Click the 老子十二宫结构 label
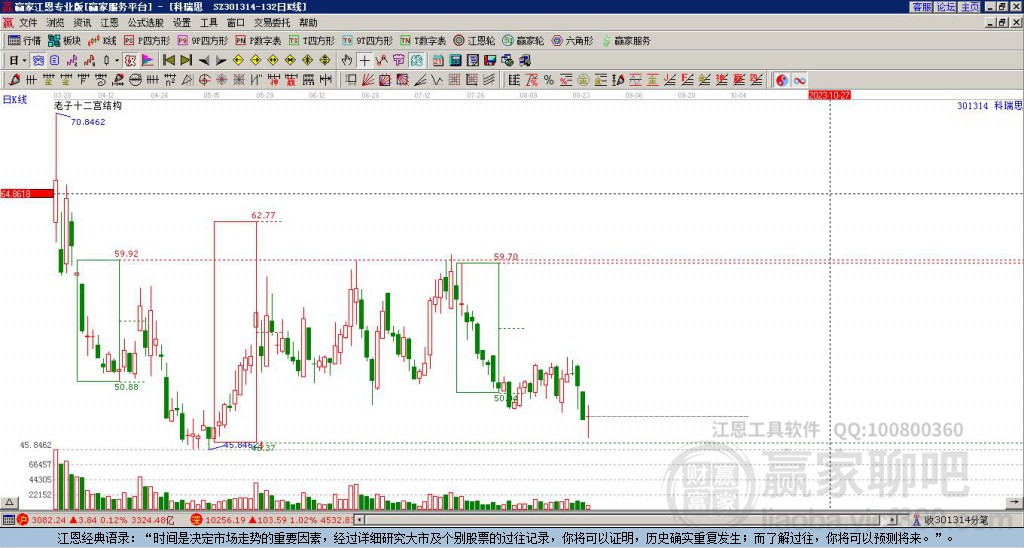The height and width of the screenshot is (548, 1024). 88,105
